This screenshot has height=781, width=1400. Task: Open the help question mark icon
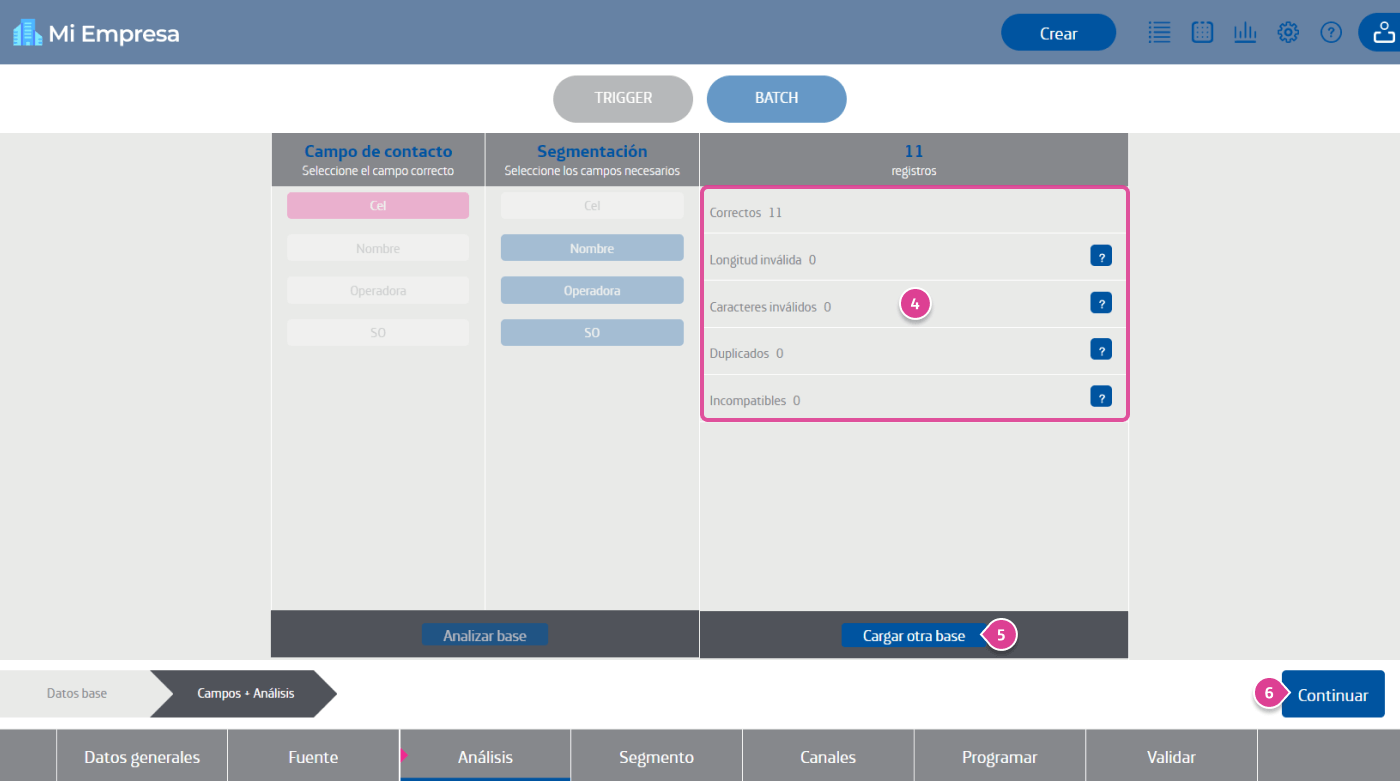tap(1331, 32)
